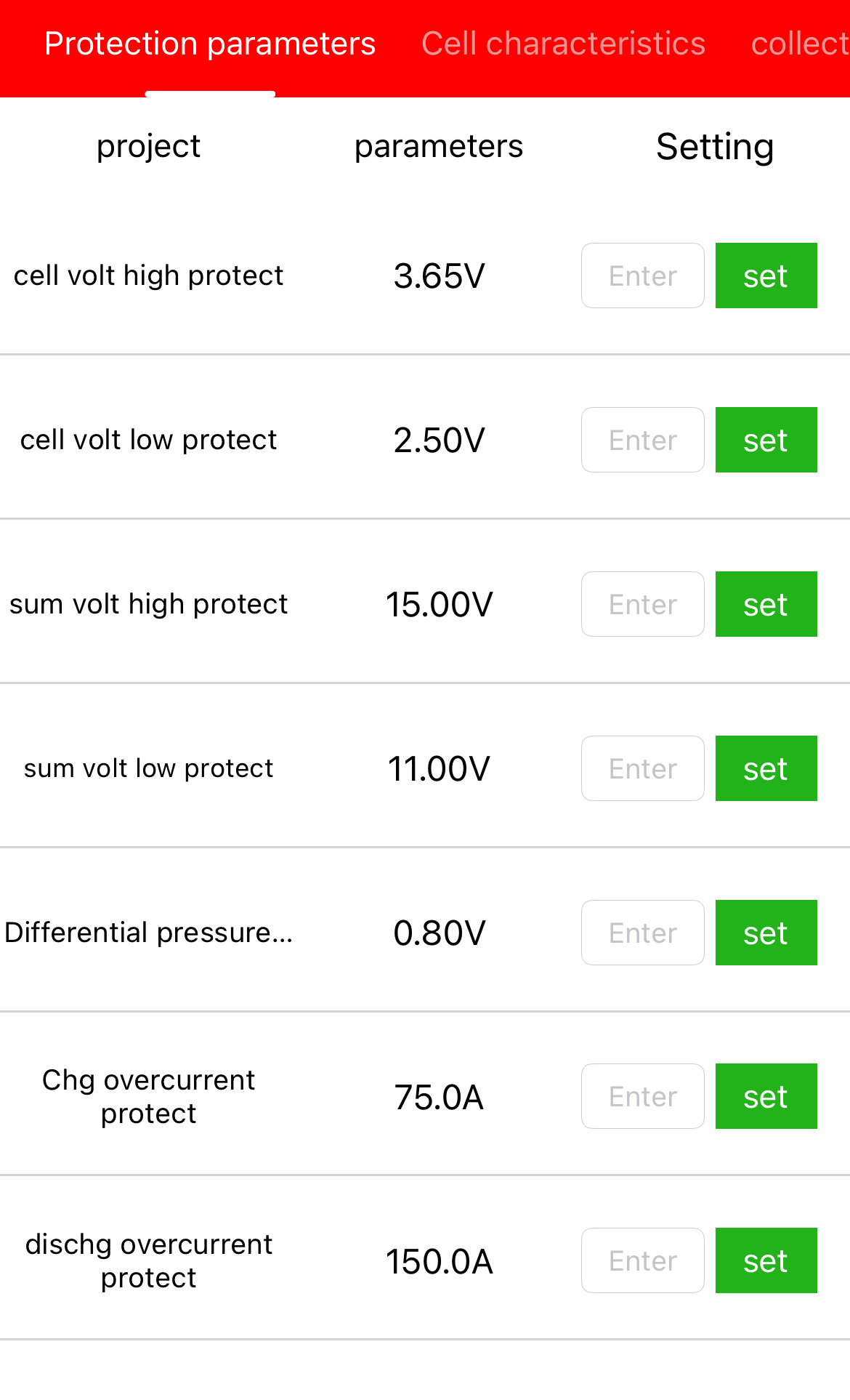Tap the truncated Differential pressure label
Screen dimensions: 850x1400
coord(149,933)
